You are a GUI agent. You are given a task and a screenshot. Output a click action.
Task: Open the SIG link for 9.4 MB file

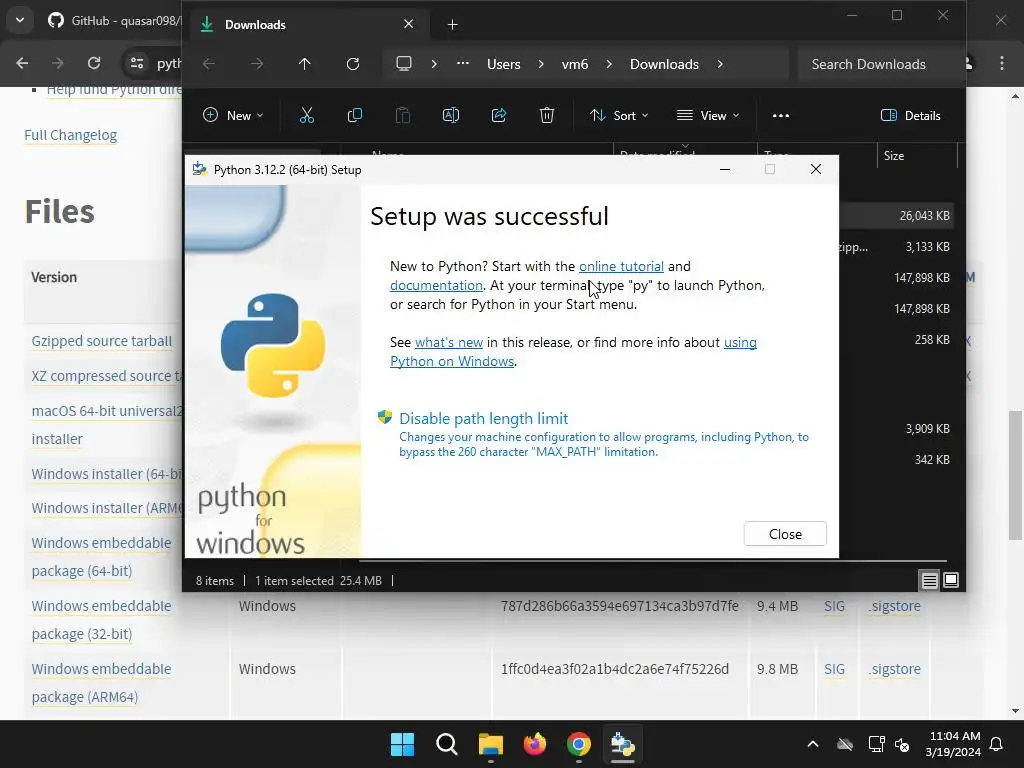click(x=834, y=606)
